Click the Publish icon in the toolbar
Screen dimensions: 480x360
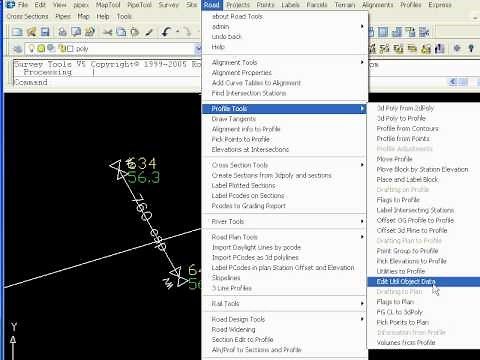pos(90,32)
